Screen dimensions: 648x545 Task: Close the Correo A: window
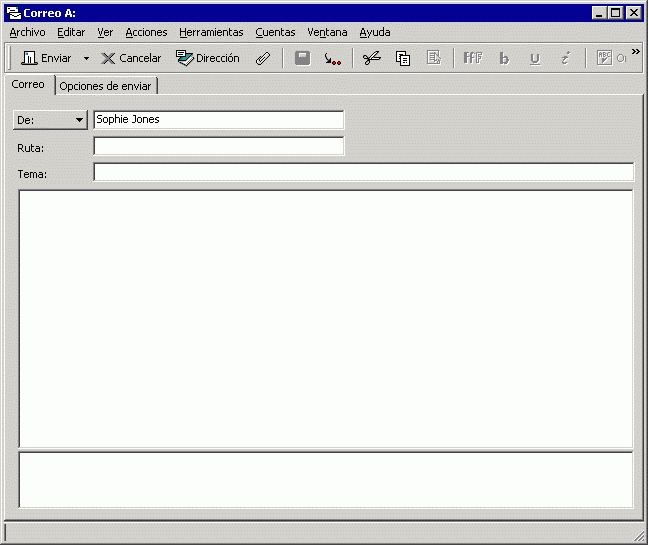tap(634, 13)
